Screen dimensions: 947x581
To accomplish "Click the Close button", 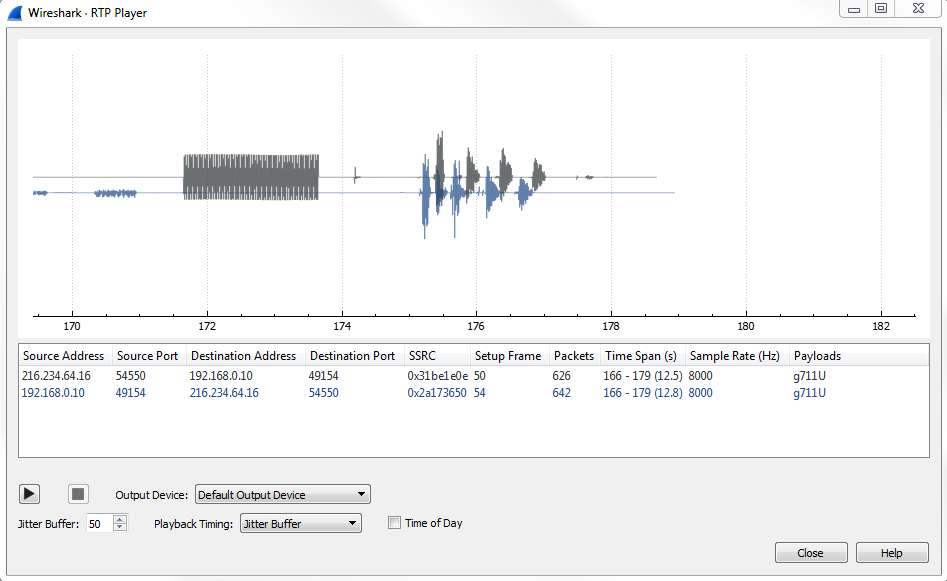I will click(810, 553).
